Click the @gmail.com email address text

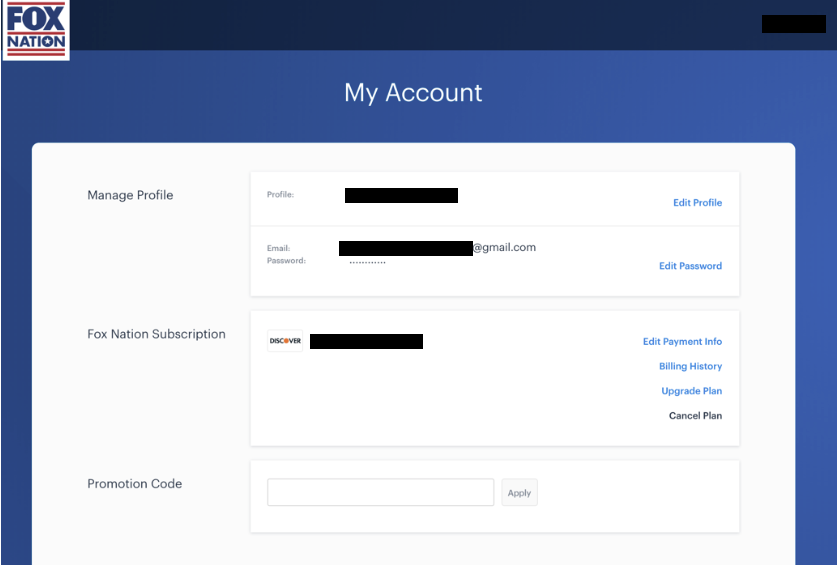coord(504,248)
